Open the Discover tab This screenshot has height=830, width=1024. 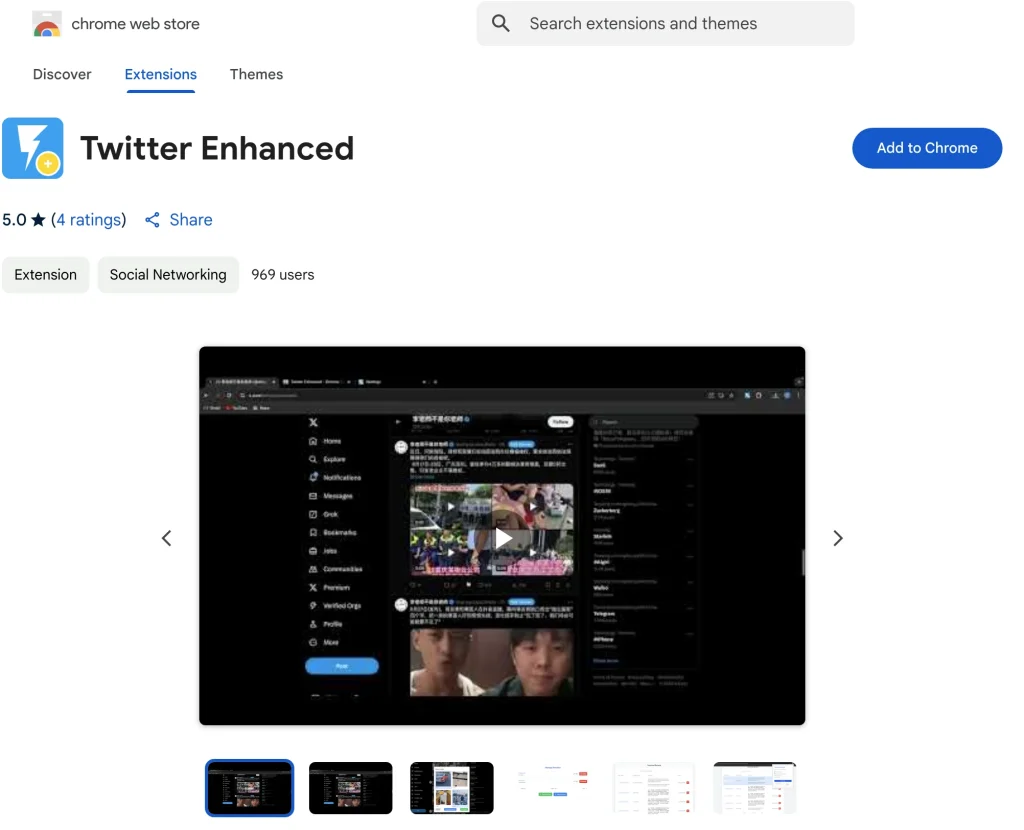click(x=62, y=74)
